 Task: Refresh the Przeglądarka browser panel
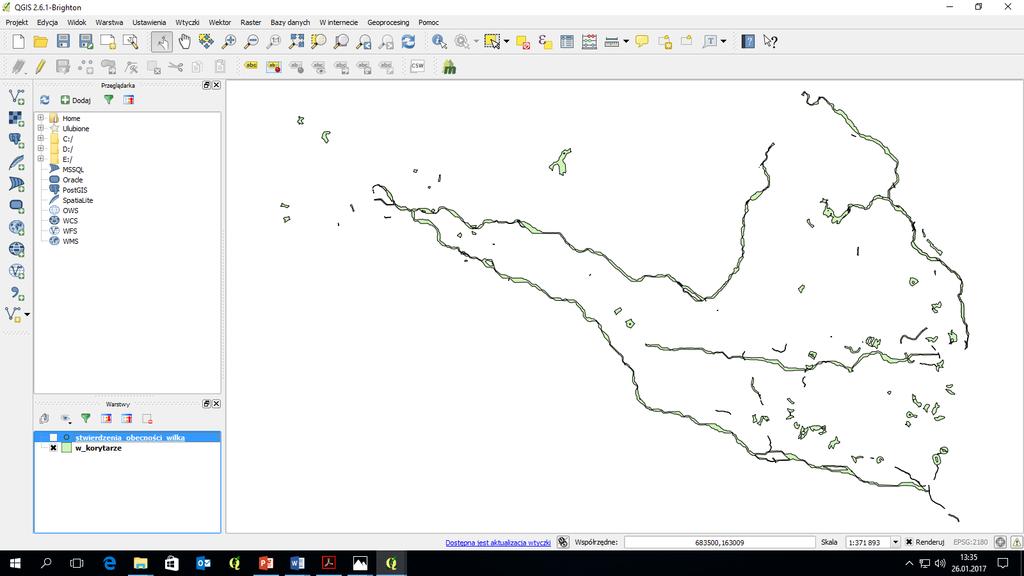pos(44,100)
